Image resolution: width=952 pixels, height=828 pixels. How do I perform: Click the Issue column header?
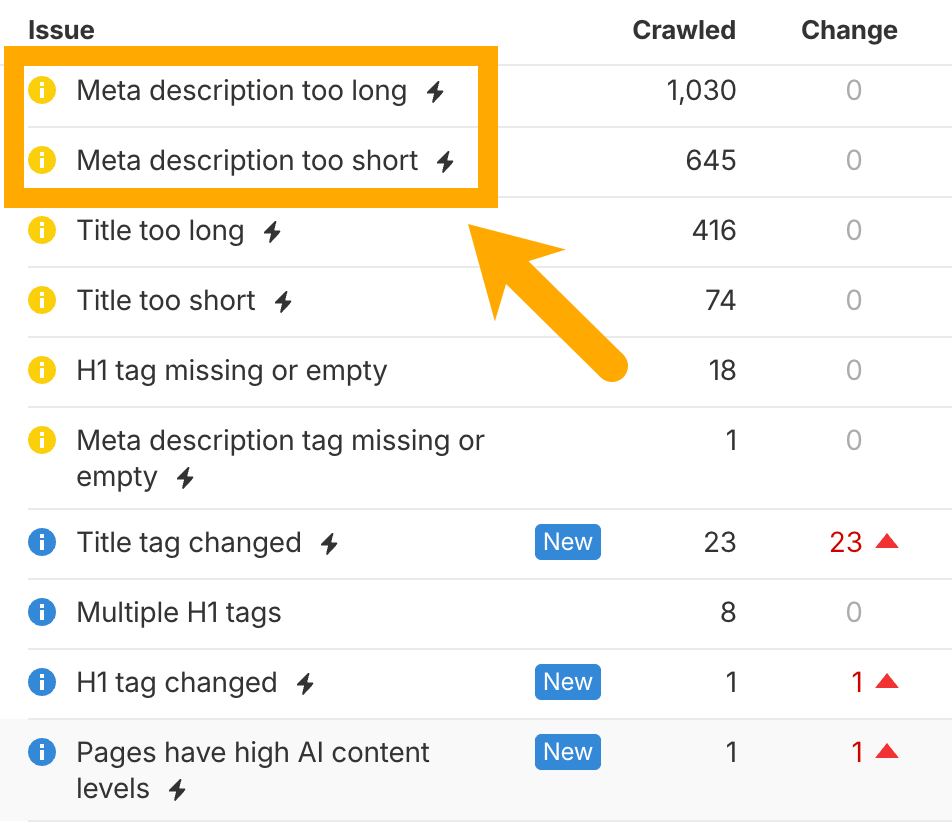tap(61, 31)
